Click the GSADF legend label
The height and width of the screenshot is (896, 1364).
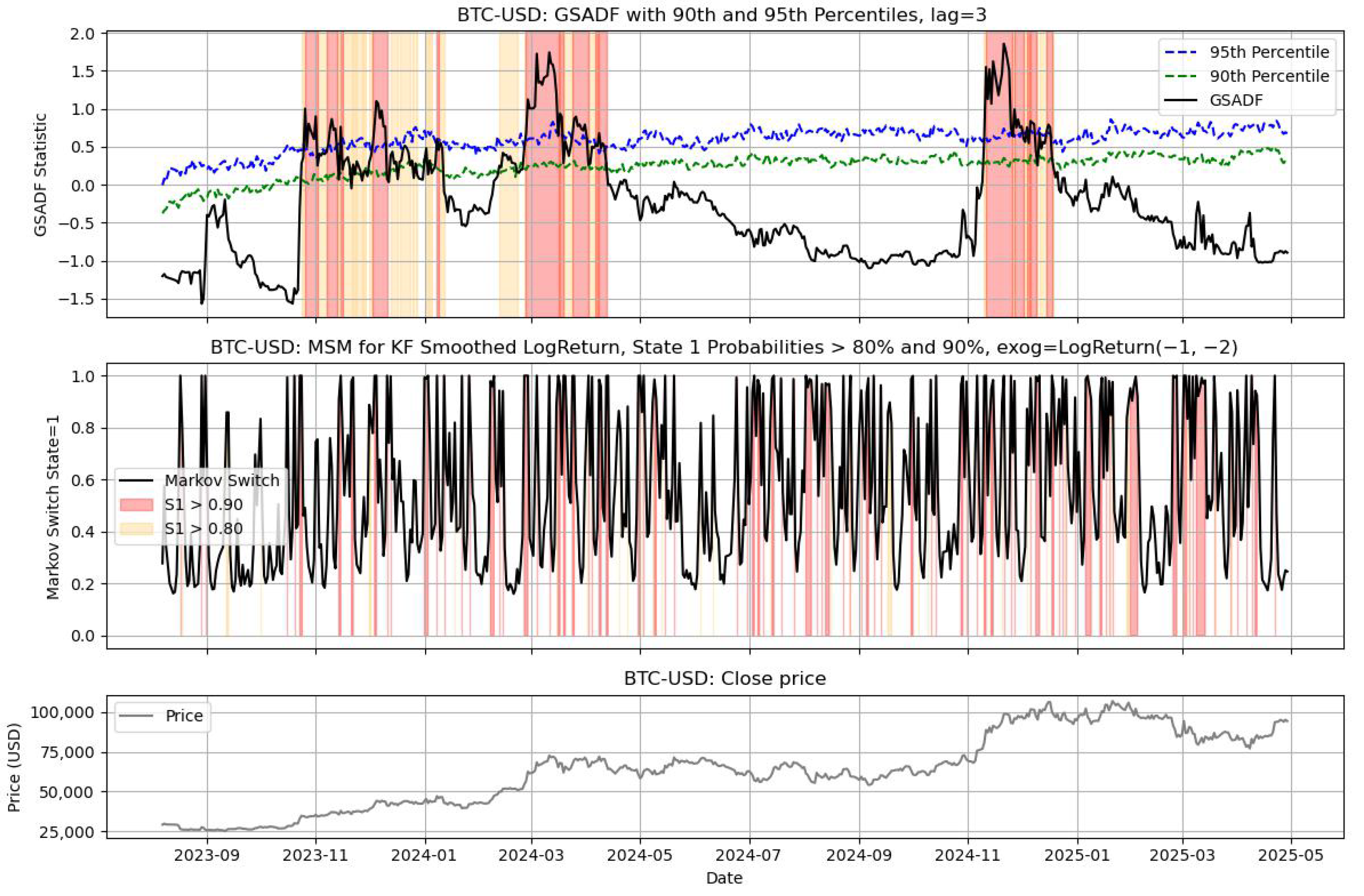(x=1236, y=100)
